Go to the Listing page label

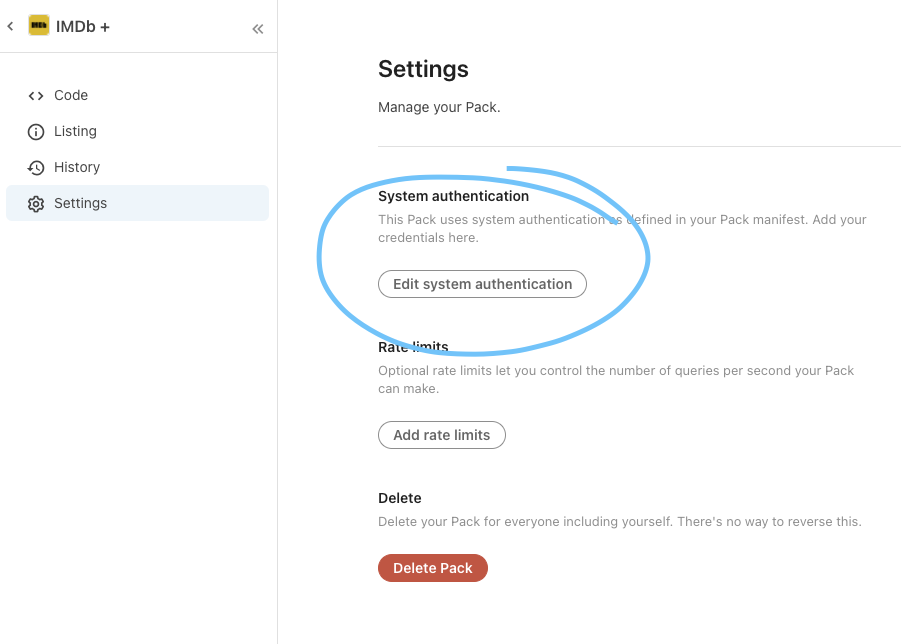(x=75, y=132)
